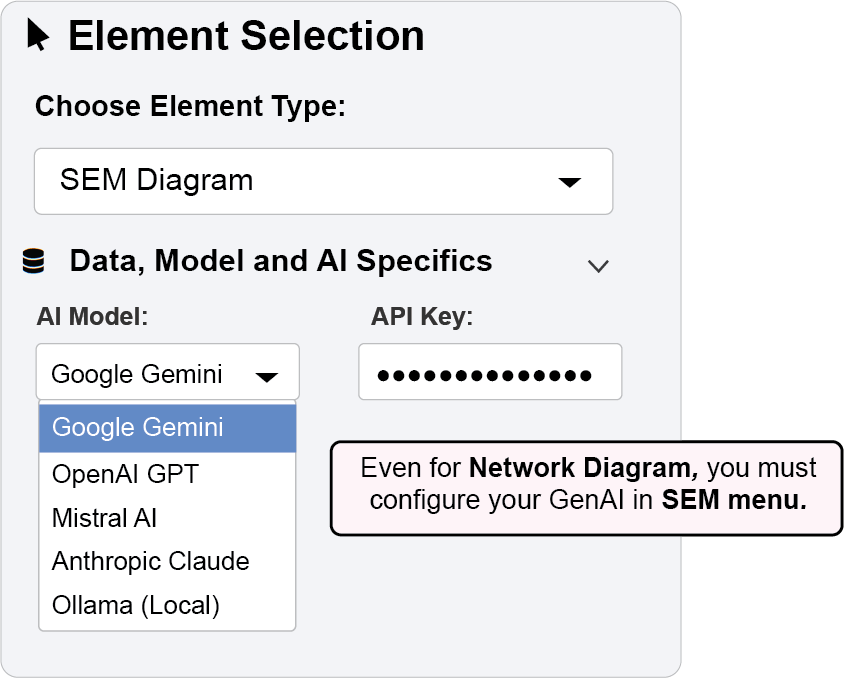Choose OpenAI GPT from the model list
Screen dimensions: 844x678
[125, 474]
